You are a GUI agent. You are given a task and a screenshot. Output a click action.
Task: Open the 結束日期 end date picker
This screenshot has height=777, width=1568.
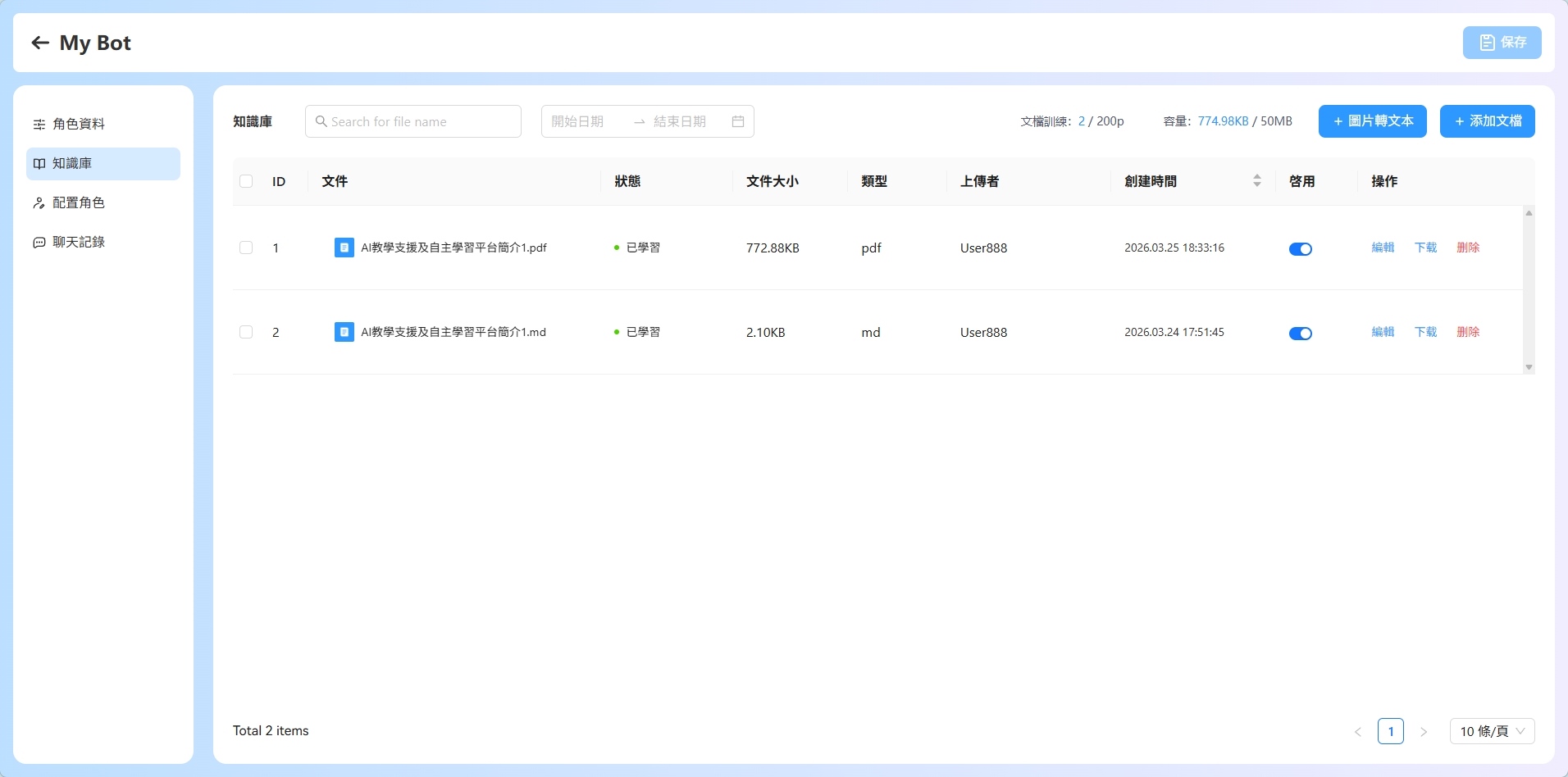tap(680, 121)
